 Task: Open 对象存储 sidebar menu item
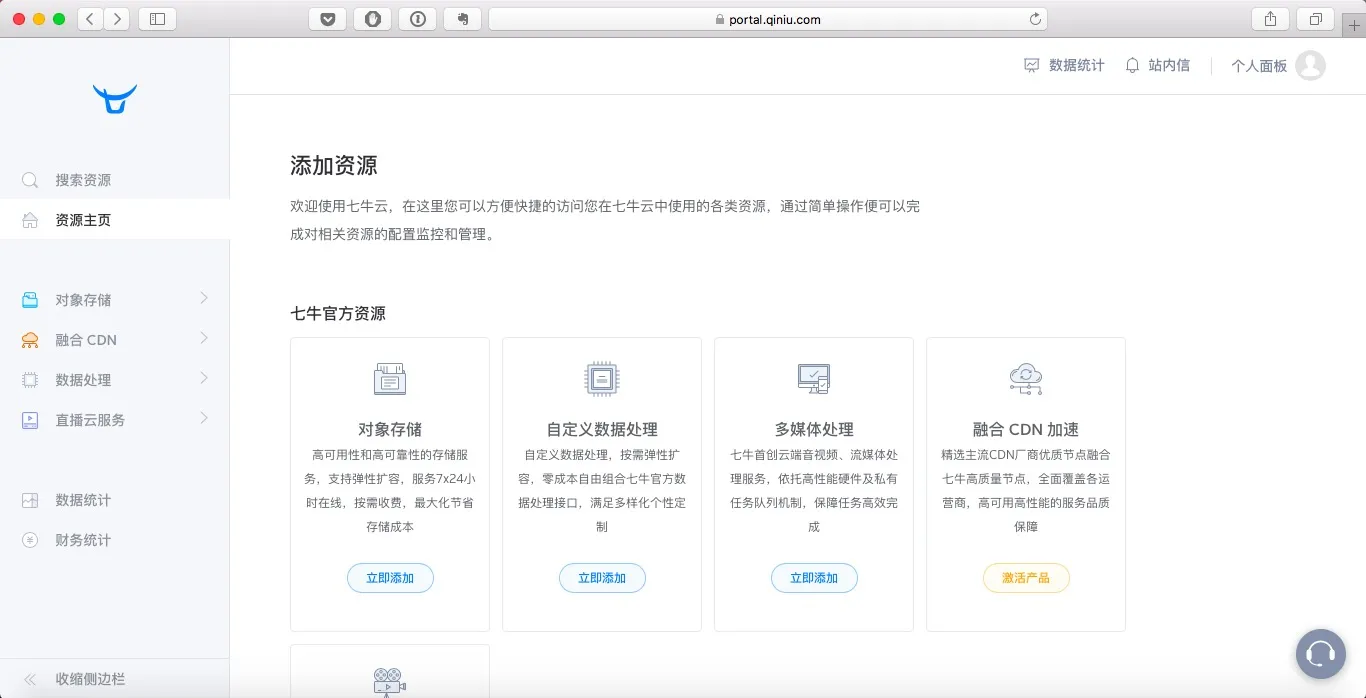[115, 300]
